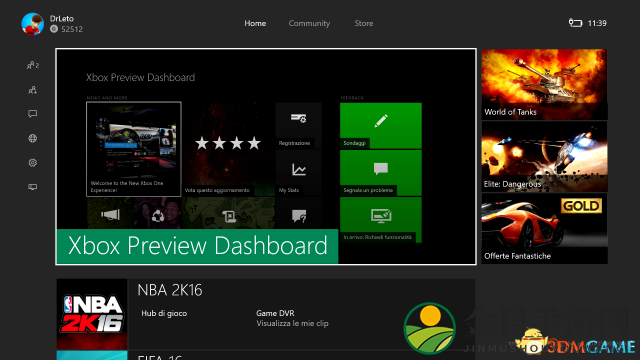640x360 pixels.
Task: Open Elite: Dangerous tile
Action: (544, 157)
